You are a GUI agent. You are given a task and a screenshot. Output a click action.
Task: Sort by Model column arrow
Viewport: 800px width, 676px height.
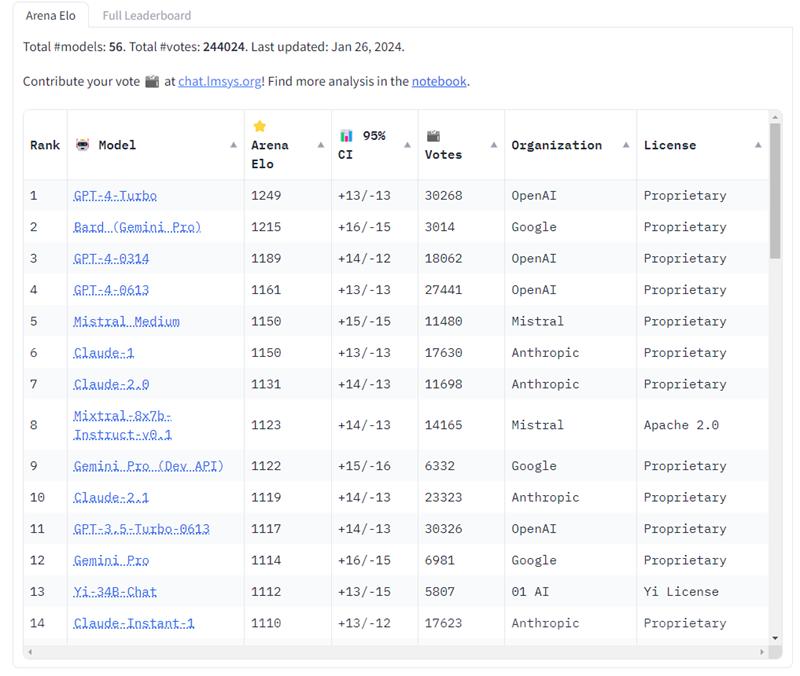tap(233, 145)
